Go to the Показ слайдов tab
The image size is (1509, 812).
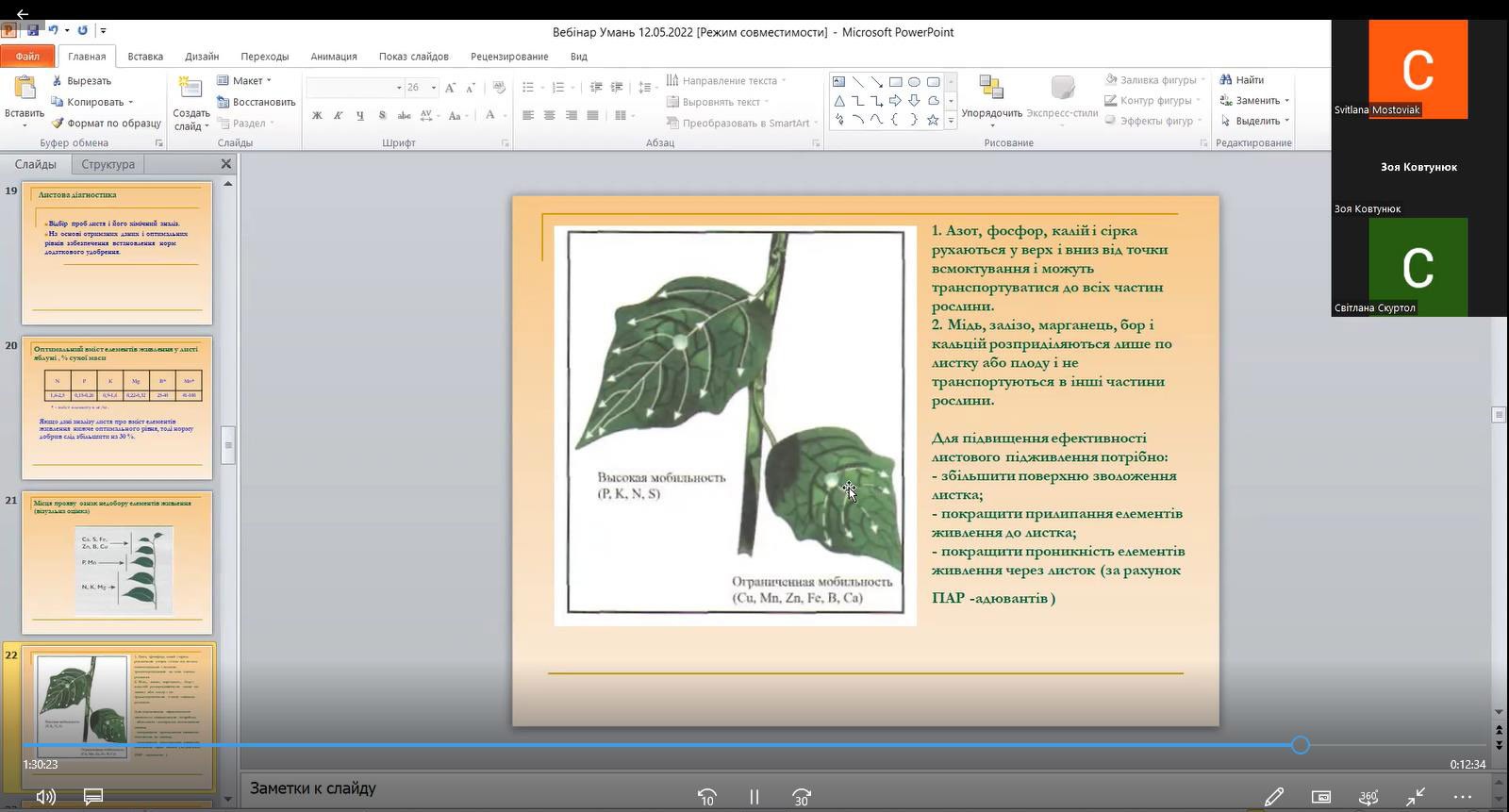coord(414,57)
